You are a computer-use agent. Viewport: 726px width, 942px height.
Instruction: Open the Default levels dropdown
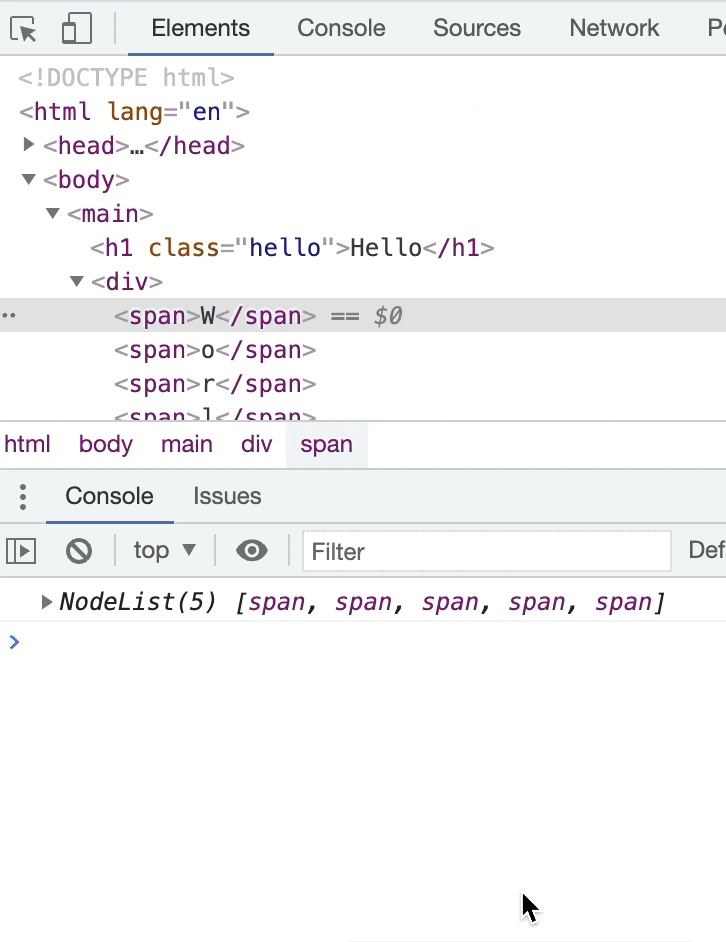[707, 550]
